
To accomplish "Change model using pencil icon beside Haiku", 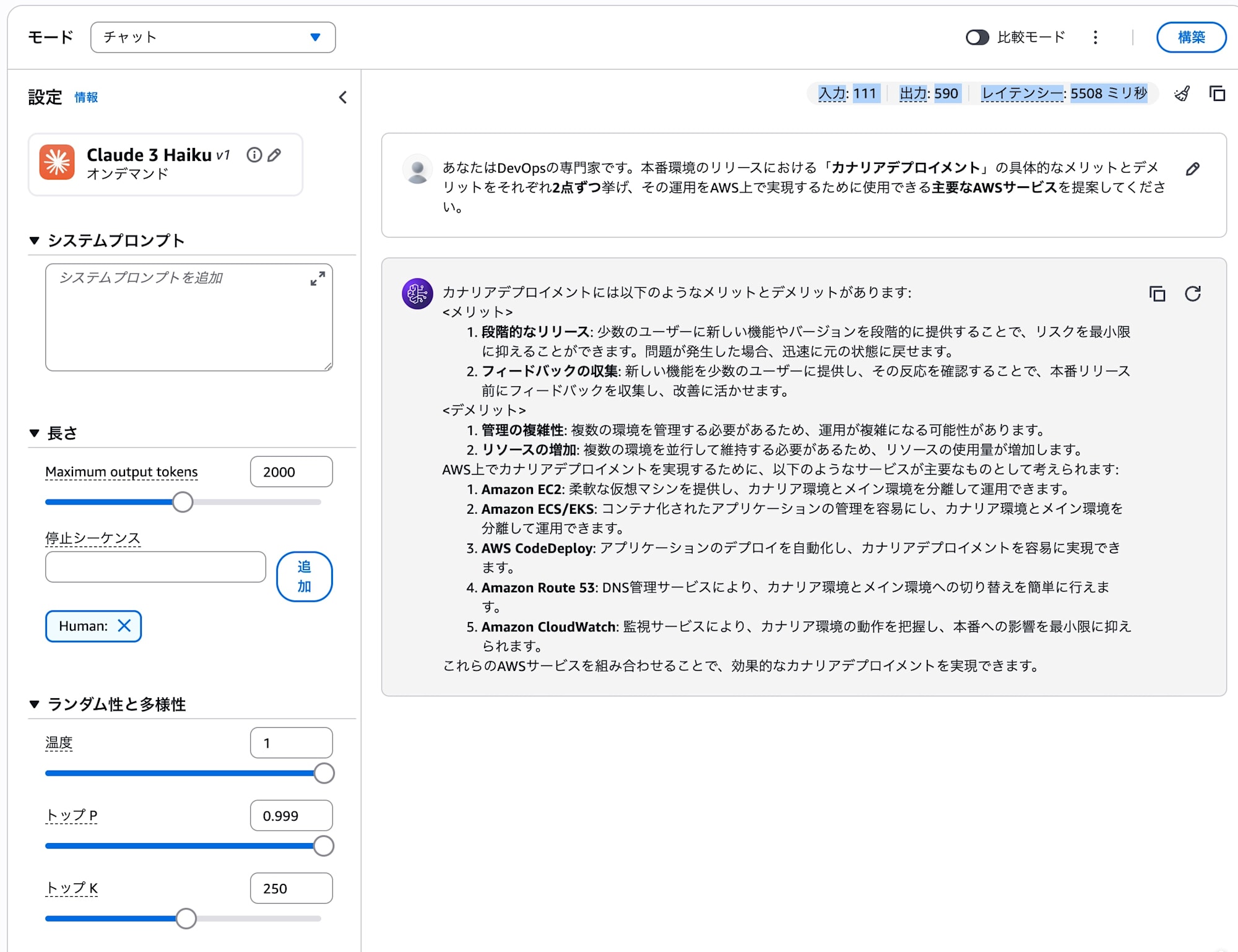I will tap(274, 155).
